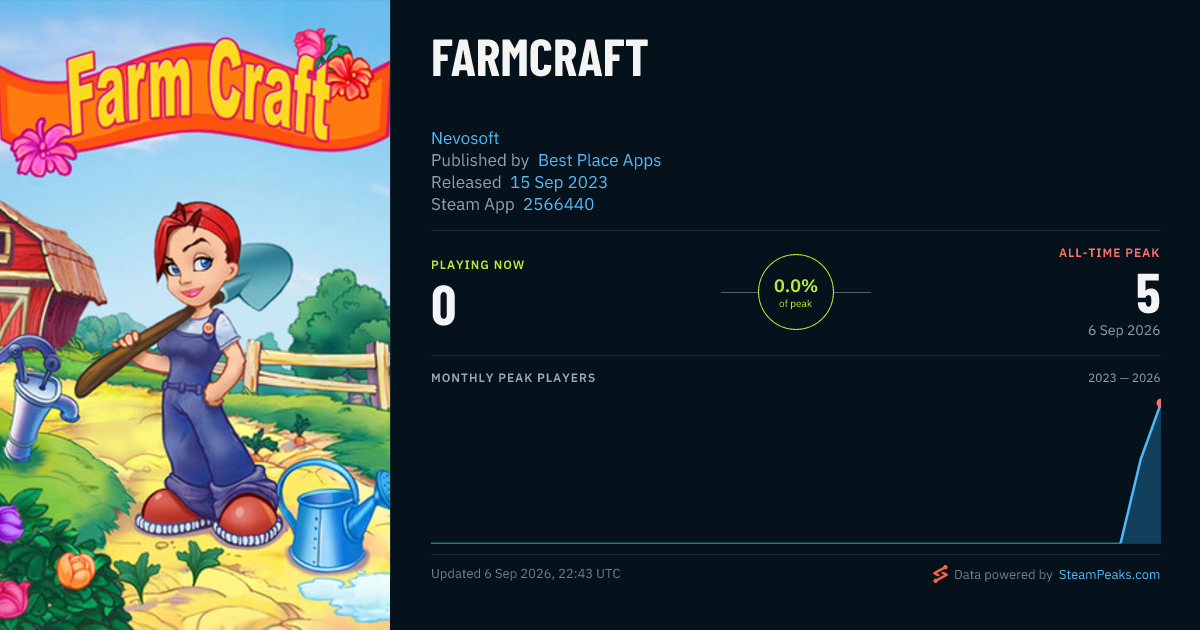Viewport: 1200px width, 630px height.
Task: Click the Farm Craft cover art
Action: tap(195, 315)
